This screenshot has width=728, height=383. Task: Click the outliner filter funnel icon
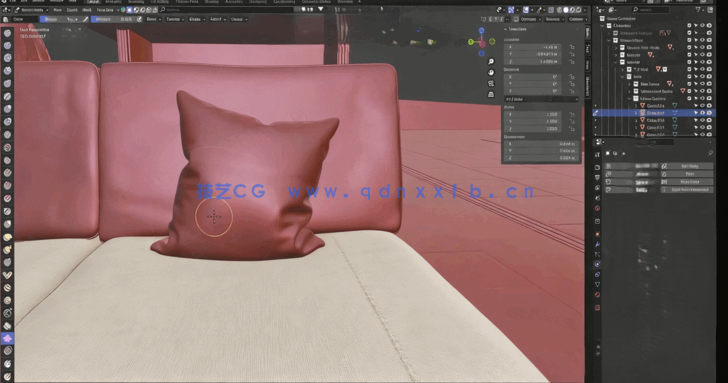698,10
